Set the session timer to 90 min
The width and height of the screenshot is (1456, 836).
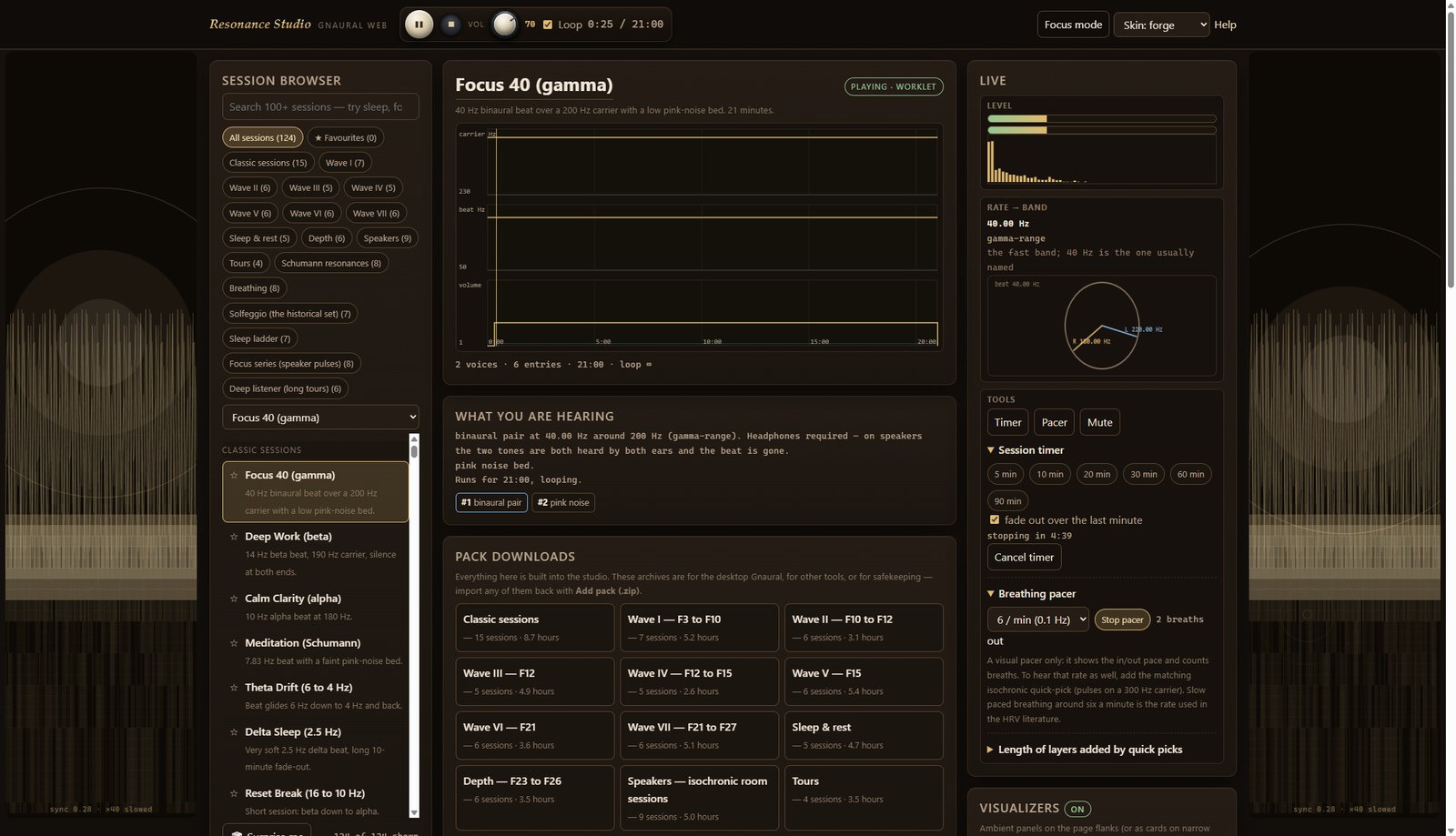pyautogui.click(x=1007, y=501)
